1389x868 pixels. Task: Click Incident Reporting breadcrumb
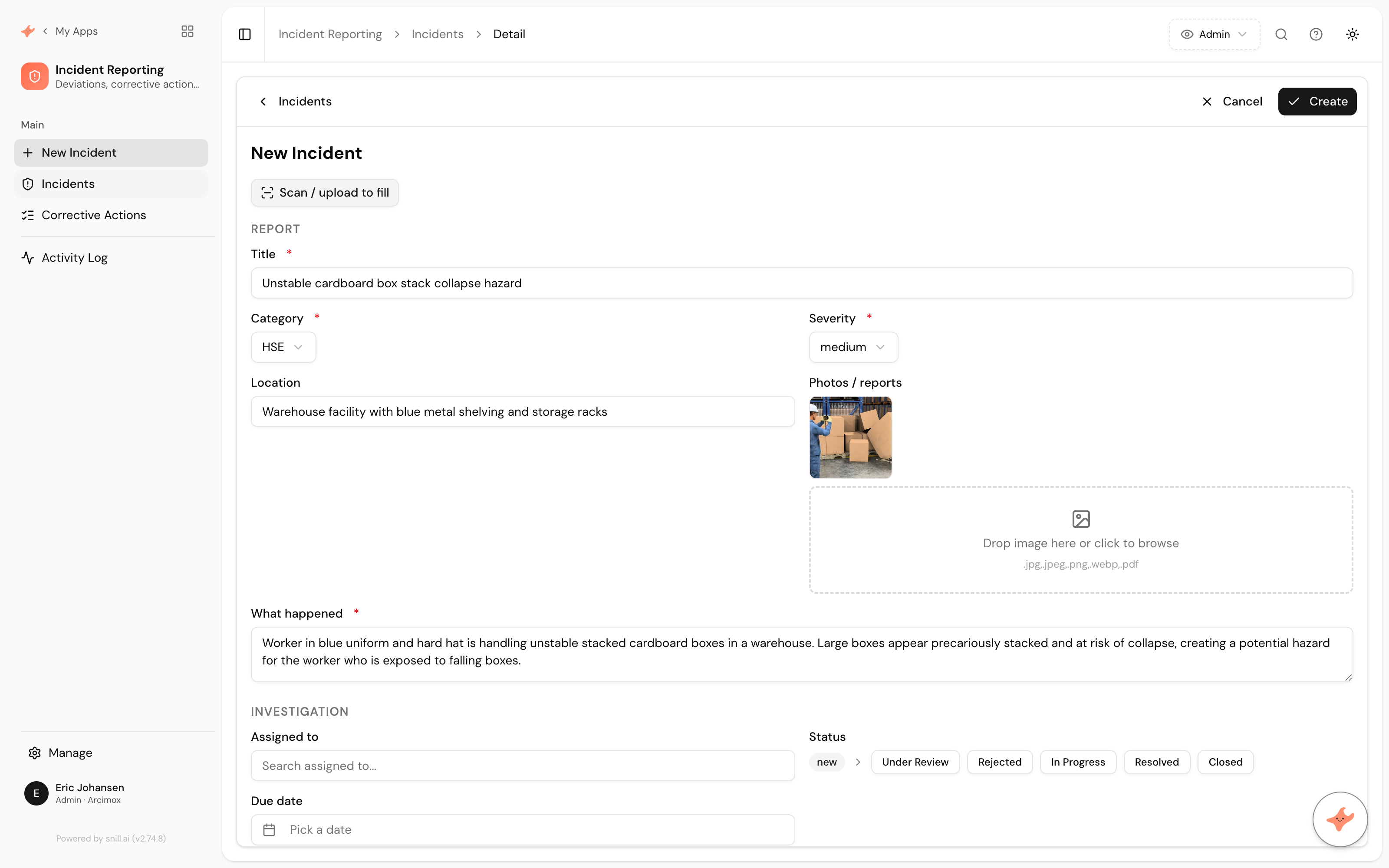coord(330,34)
